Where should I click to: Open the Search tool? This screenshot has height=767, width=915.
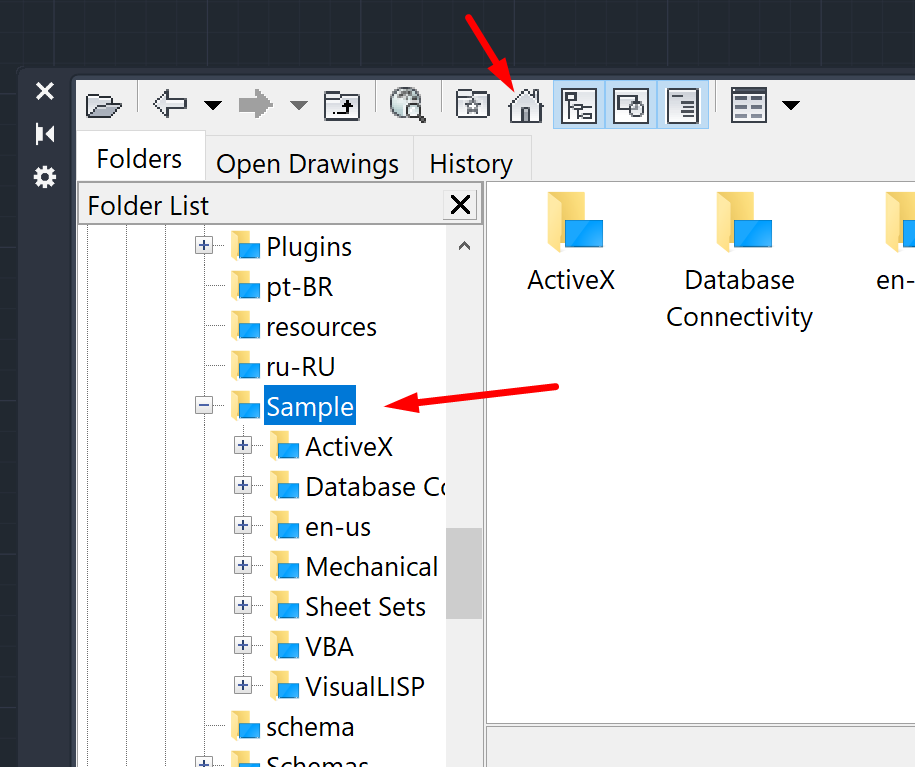click(406, 104)
